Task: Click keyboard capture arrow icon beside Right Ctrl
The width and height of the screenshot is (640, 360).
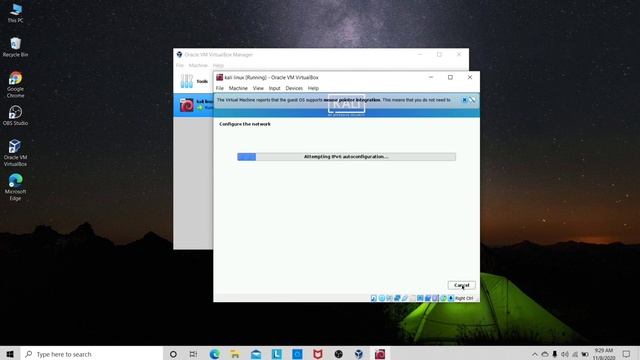Action: (451, 298)
